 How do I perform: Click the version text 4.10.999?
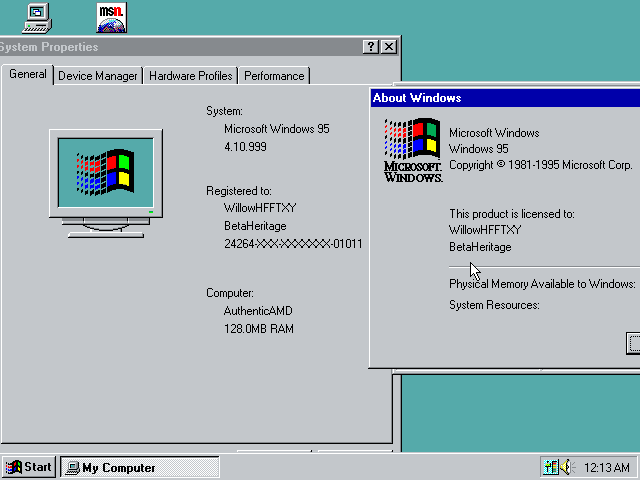pyautogui.click(x=245, y=147)
